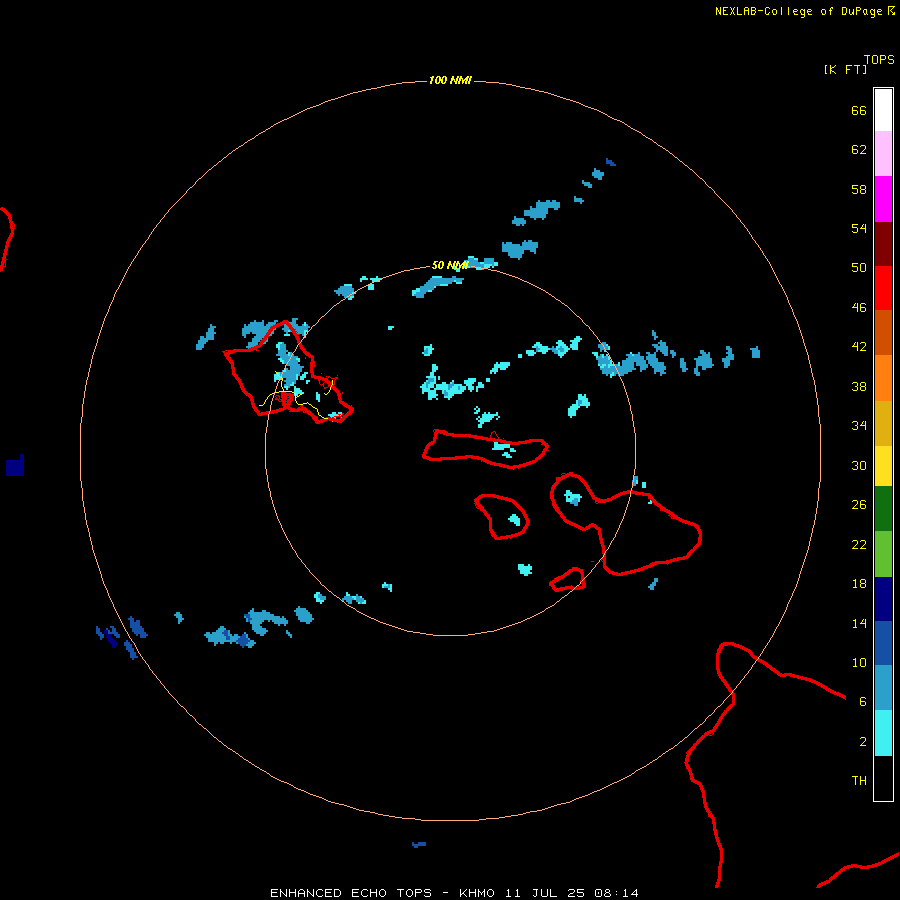Click the yellow 34 kft legend swatch
Image resolution: width=900 pixels, height=900 pixels.
(x=883, y=466)
